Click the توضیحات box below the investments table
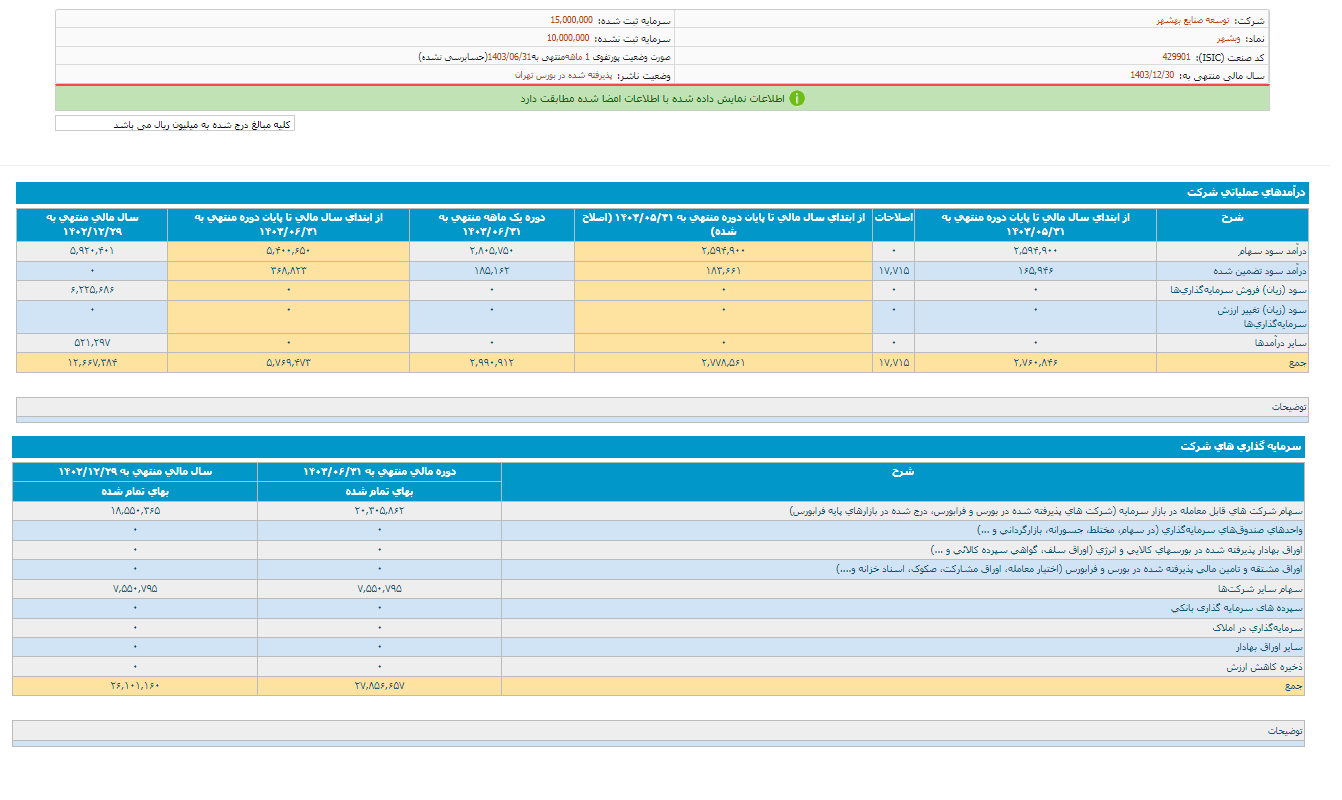 coord(658,731)
